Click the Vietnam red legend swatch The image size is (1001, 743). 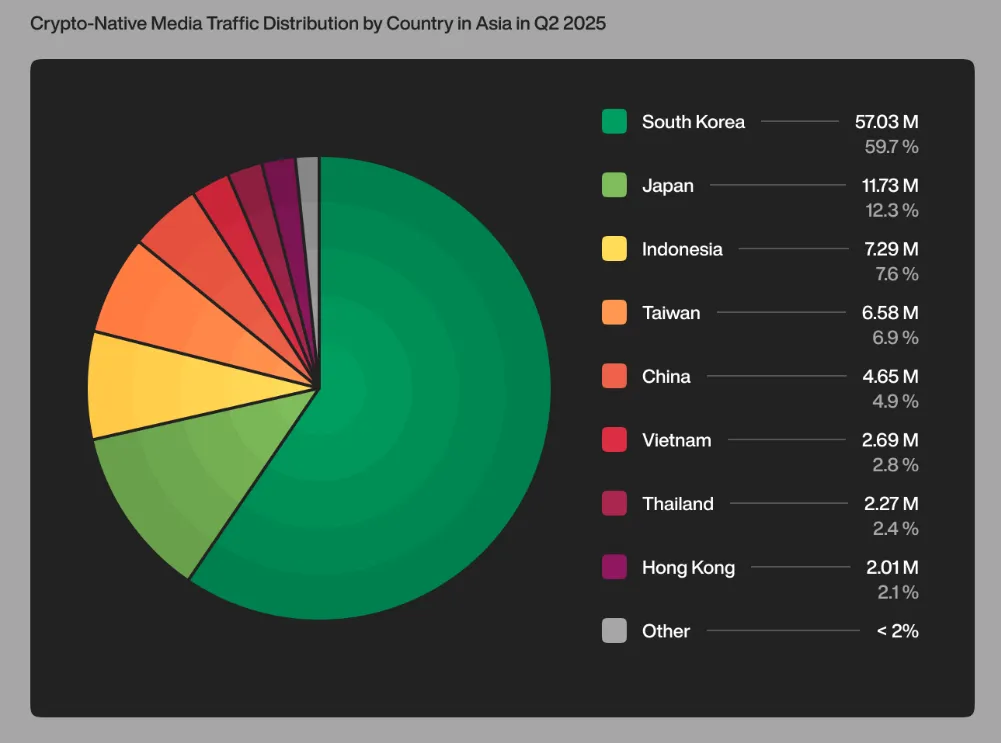[x=614, y=440]
